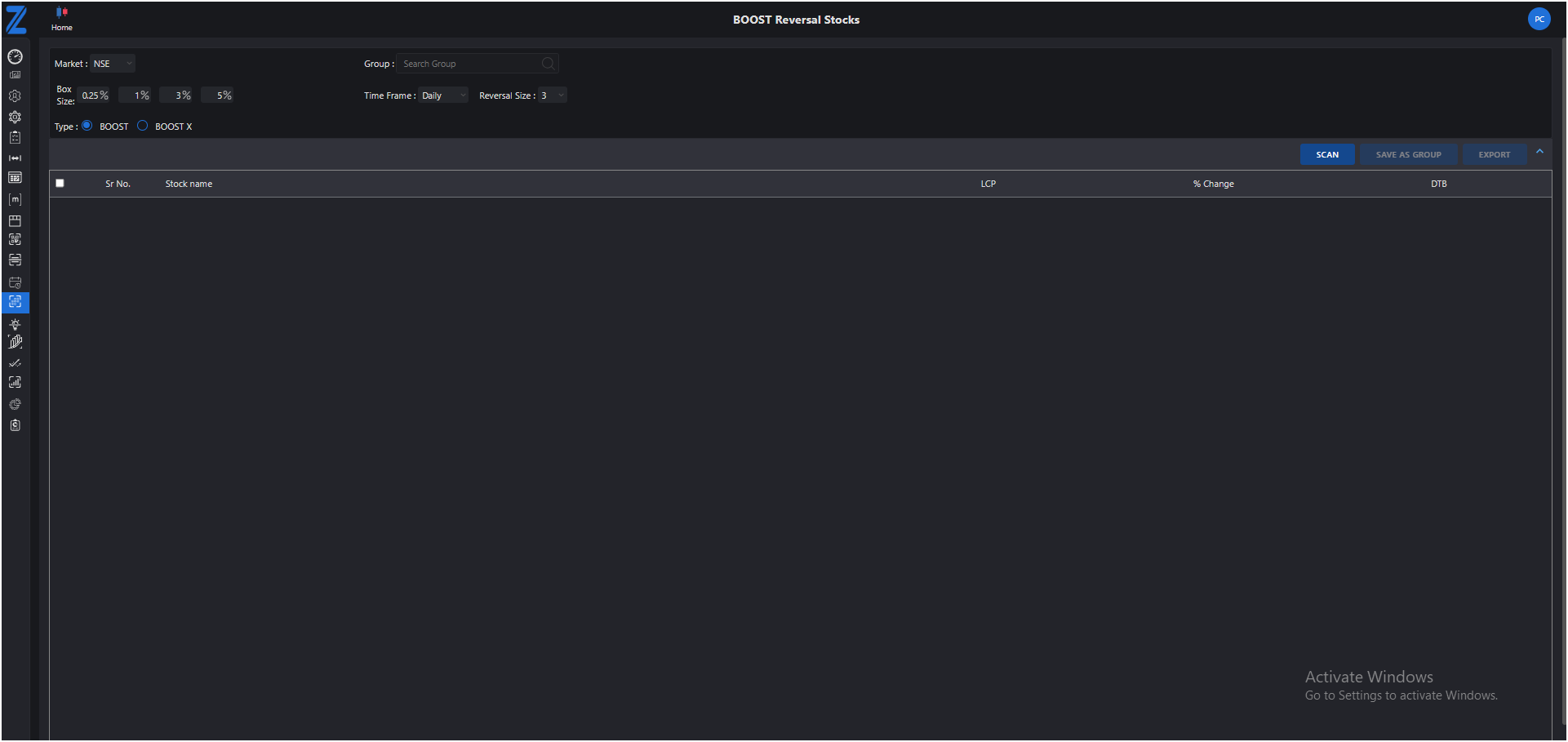Screen dimensions: 1568x742
Task: Sort by Stock name column header
Action: point(189,184)
